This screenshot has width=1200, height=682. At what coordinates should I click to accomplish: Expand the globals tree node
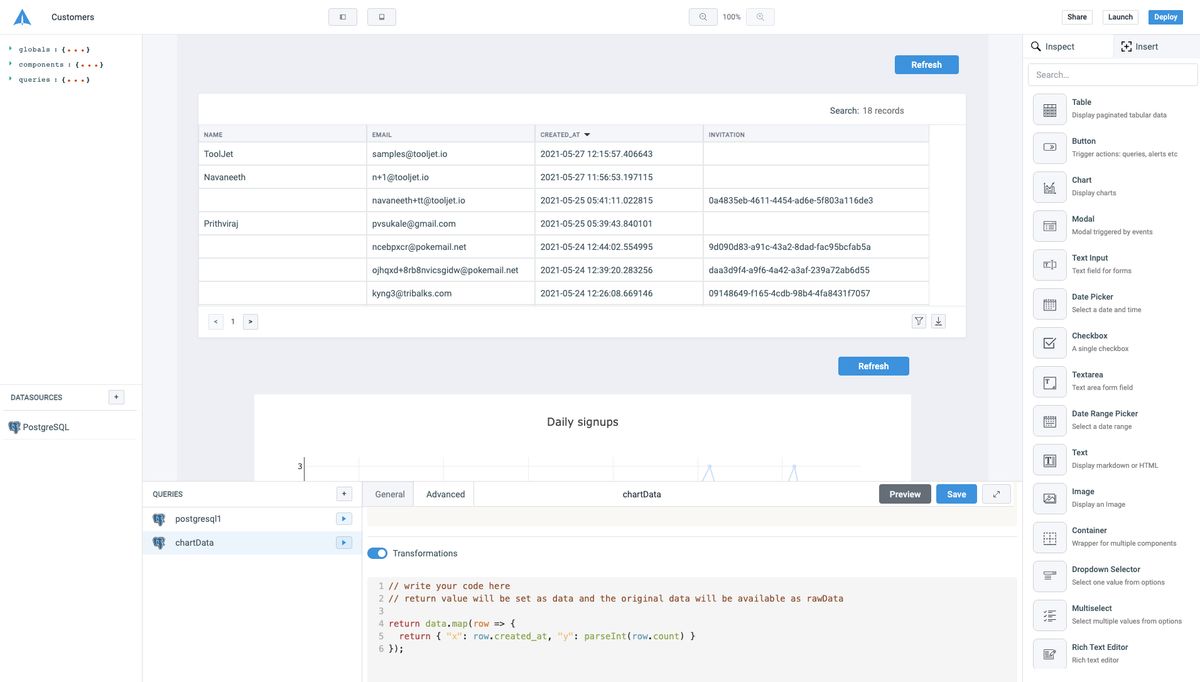[x=11, y=49]
